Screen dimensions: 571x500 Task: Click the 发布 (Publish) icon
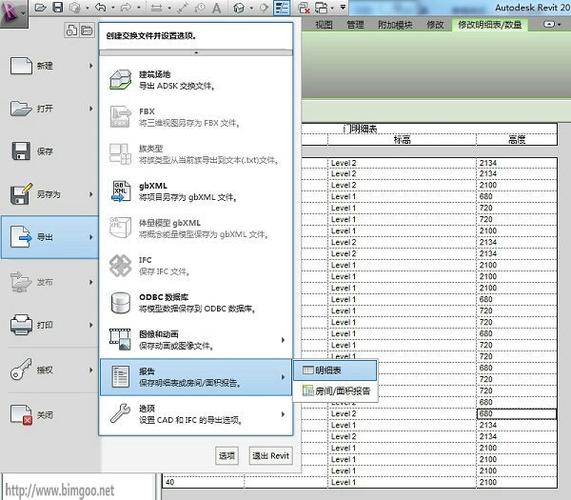tap(21, 282)
